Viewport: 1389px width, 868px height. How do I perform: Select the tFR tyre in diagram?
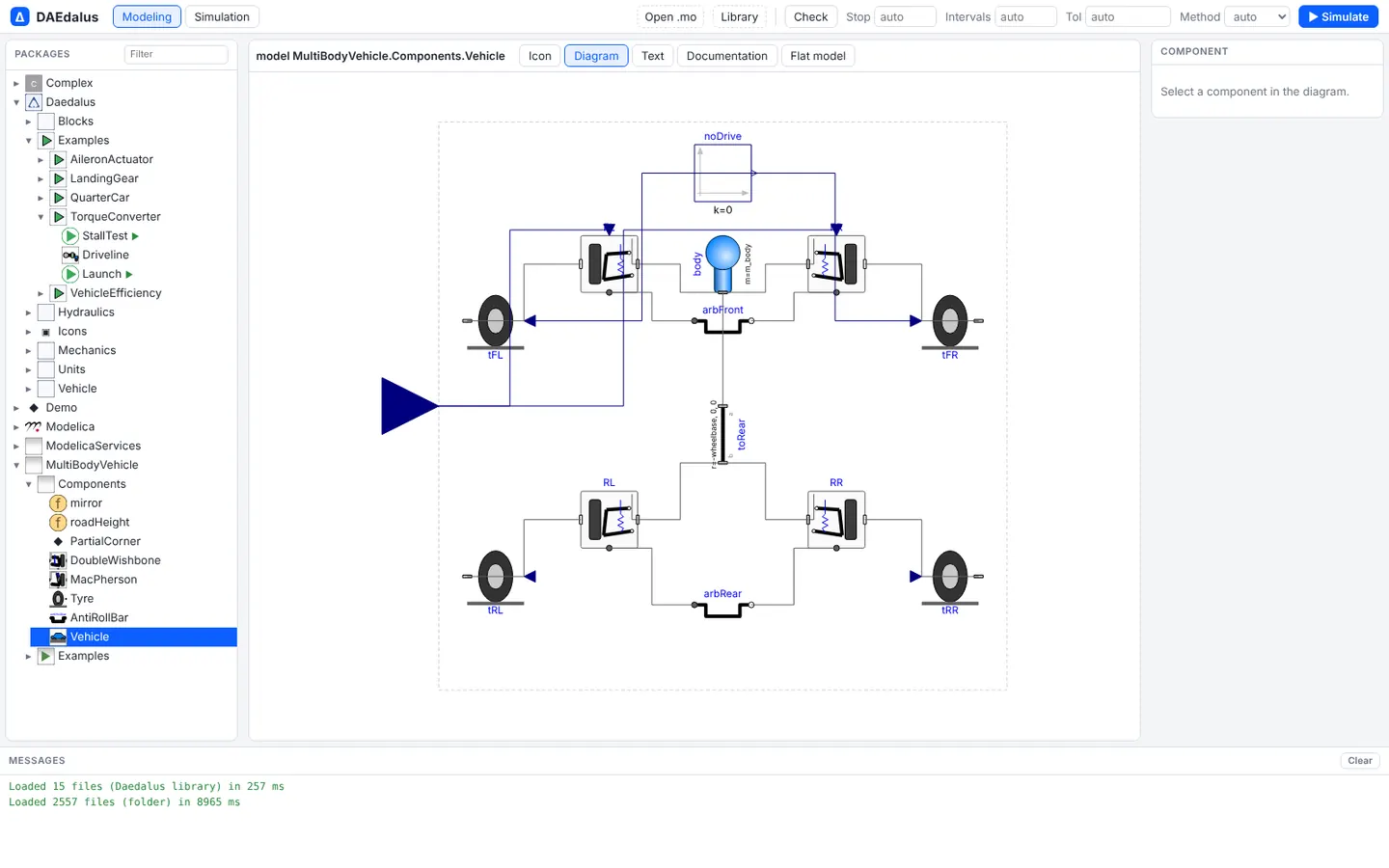tap(950, 321)
